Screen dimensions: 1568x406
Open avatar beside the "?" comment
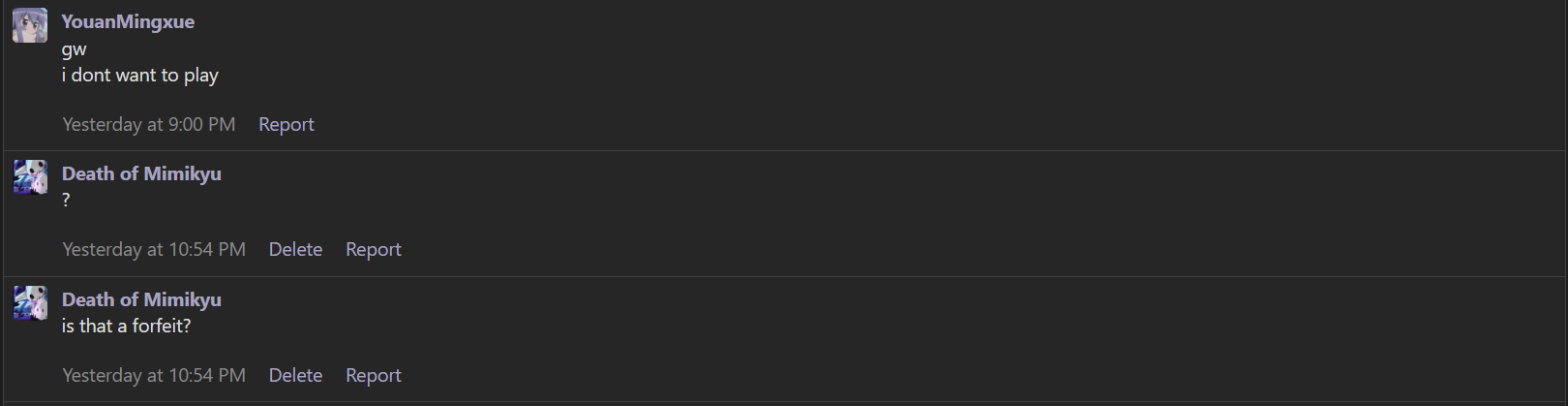click(x=30, y=177)
